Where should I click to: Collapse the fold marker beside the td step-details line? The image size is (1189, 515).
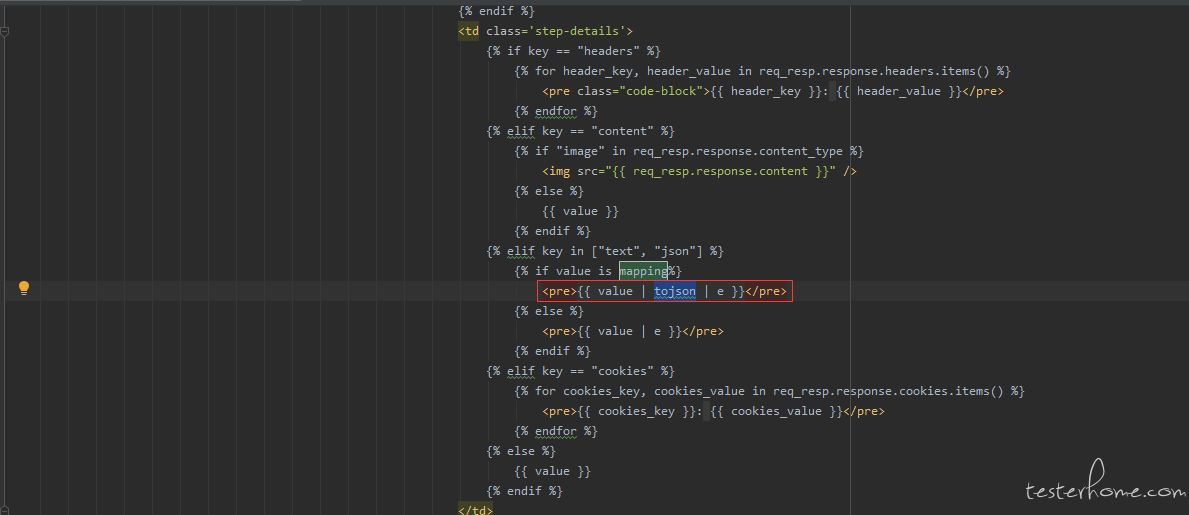pyautogui.click(x=5, y=31)
